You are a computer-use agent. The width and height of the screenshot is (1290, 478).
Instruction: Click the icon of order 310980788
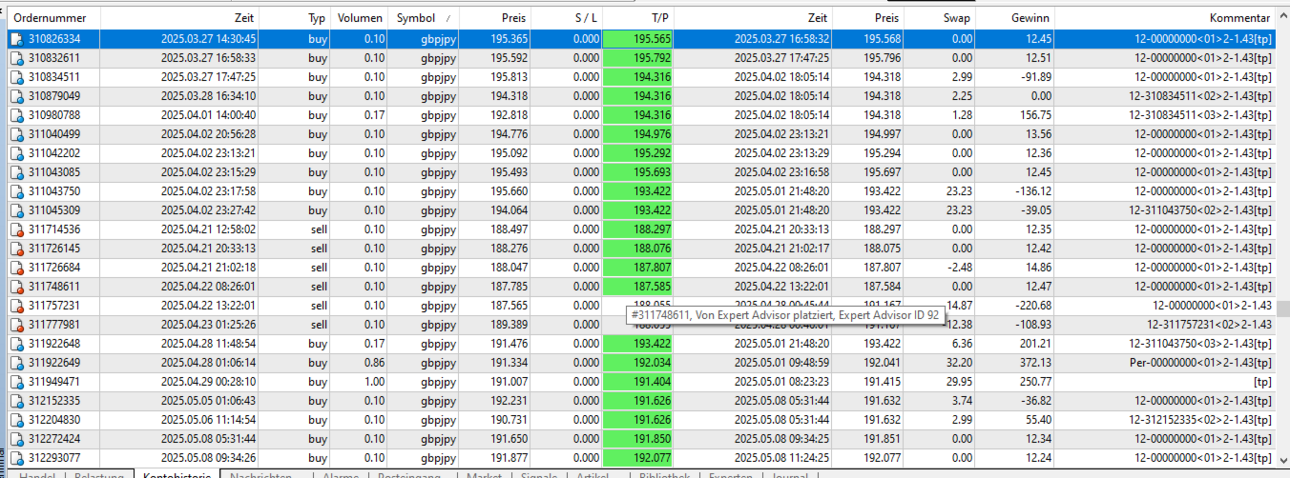tap(17, 115)
